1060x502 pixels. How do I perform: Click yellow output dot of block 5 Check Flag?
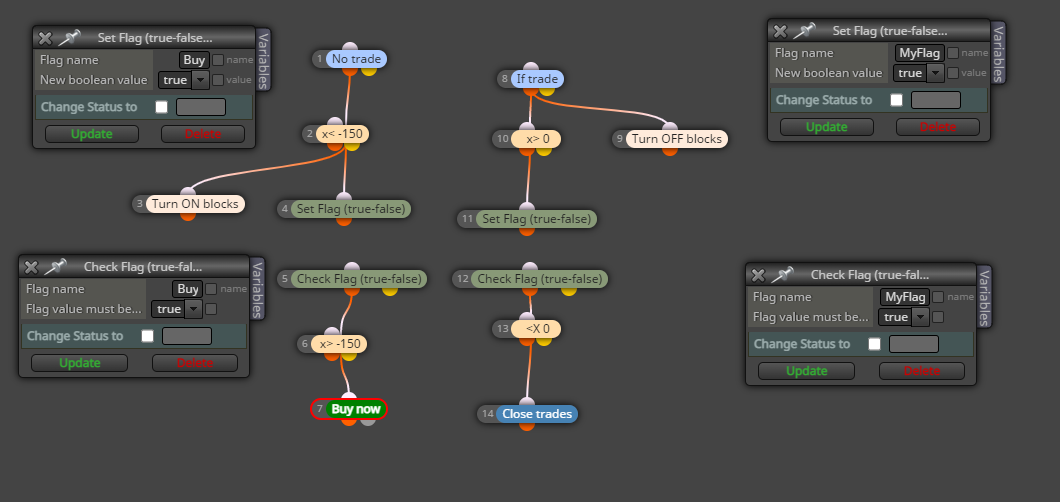pyautogui.click(x=390, y=289)
